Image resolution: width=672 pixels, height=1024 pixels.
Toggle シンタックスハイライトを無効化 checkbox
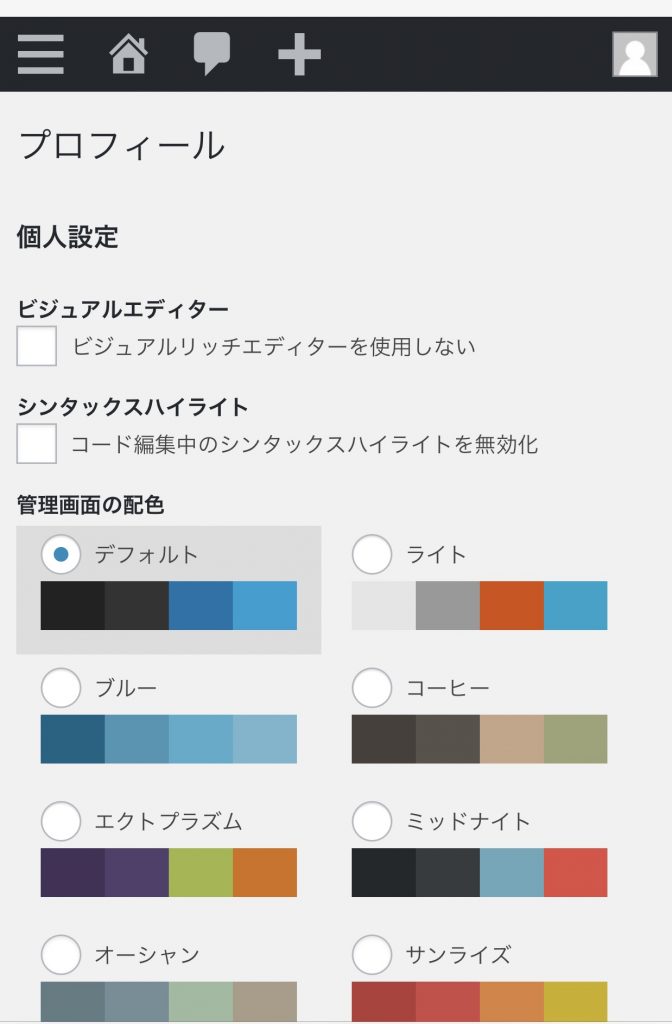(37, 443)
